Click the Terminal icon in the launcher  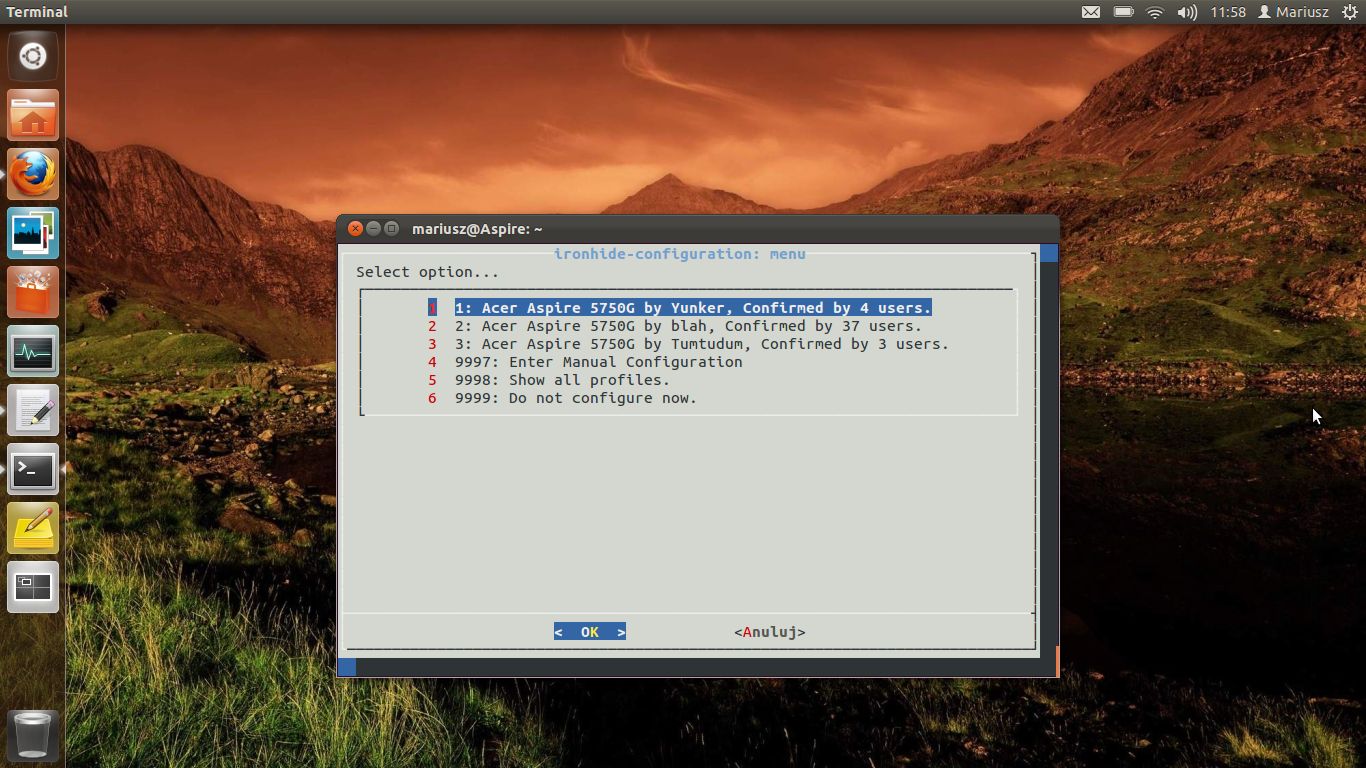pyautogui.click(x=33, y=469)
